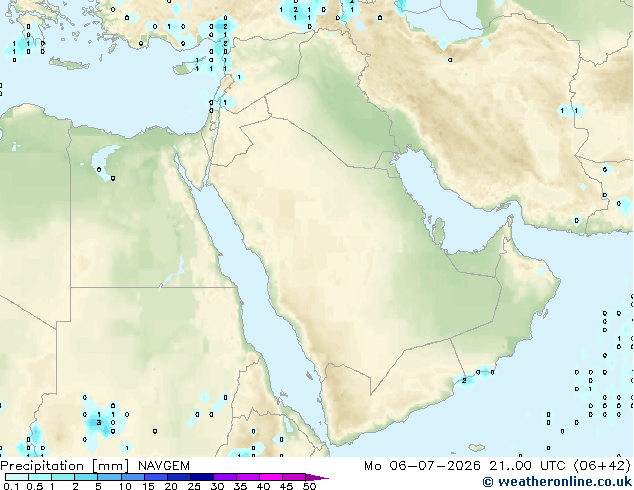This screenshot has height=490, width=634.
Task: Click the '[mm]' unit label
Action: point(110,466)
